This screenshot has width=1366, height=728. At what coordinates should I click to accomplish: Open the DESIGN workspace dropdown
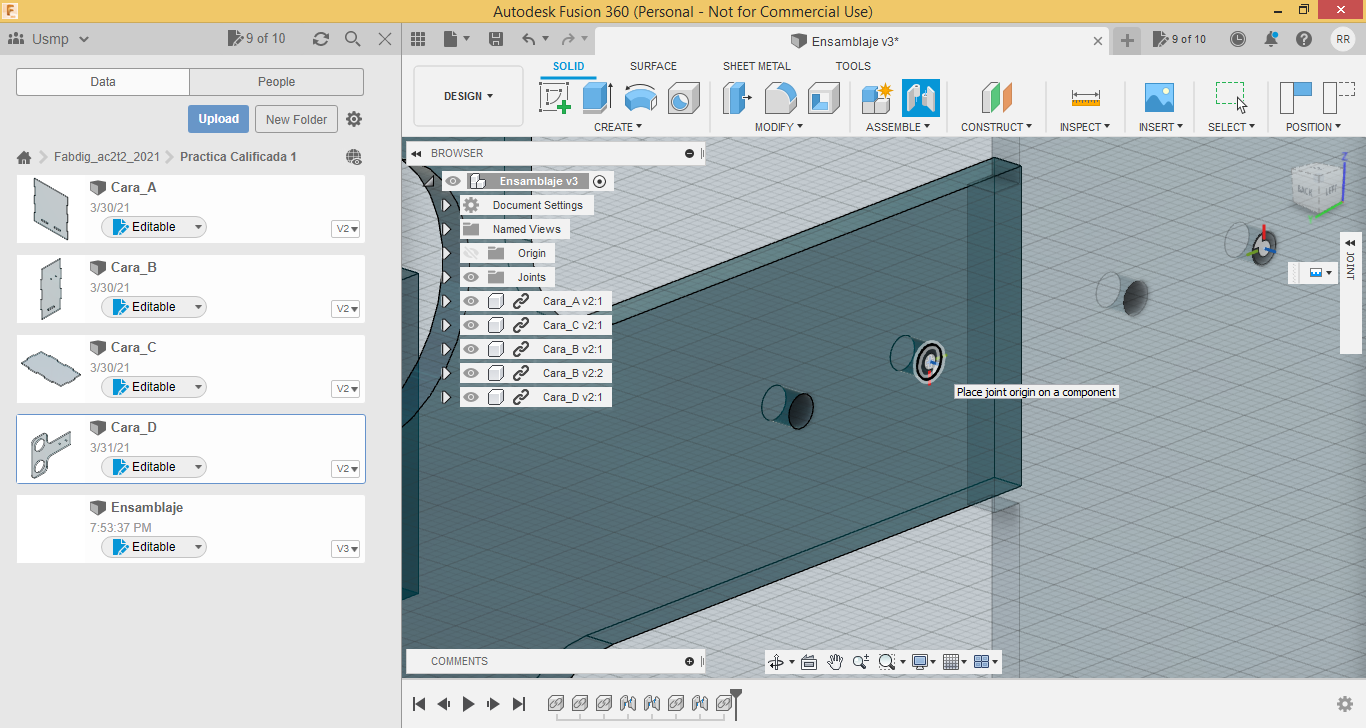point(468,97)
